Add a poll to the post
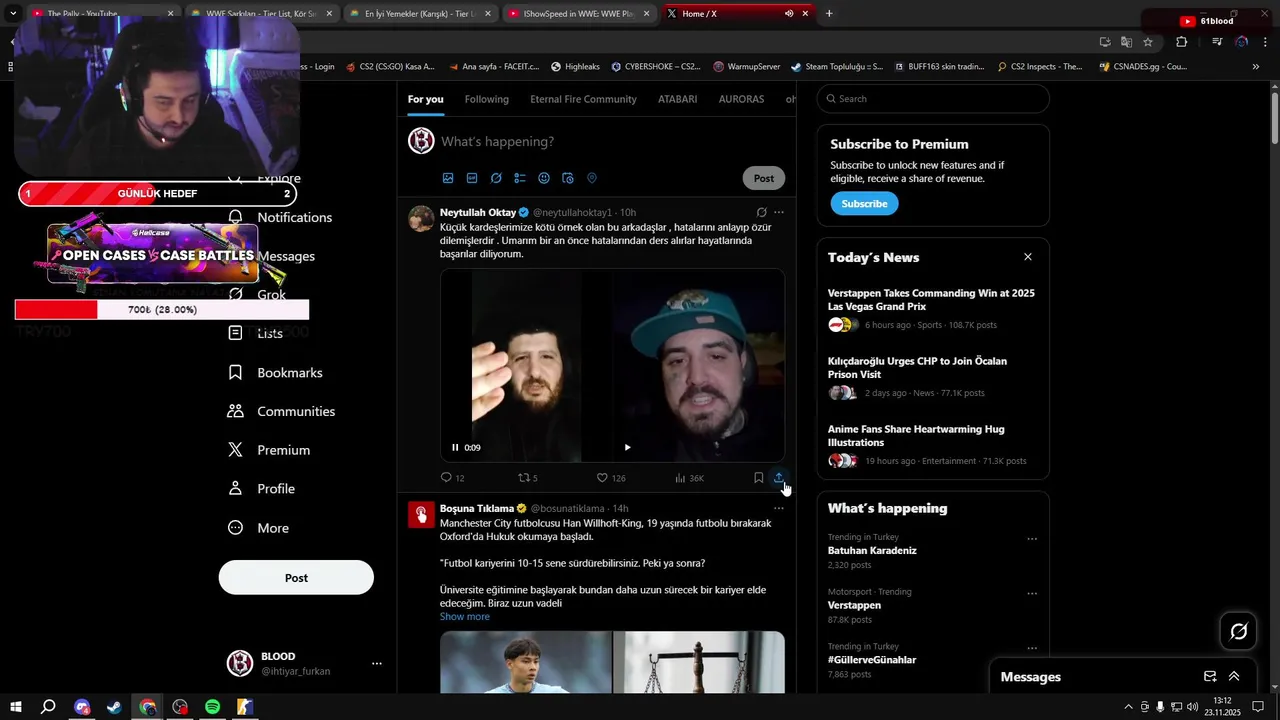Viewport: 1280px width, 720px height. coord(520,178)
